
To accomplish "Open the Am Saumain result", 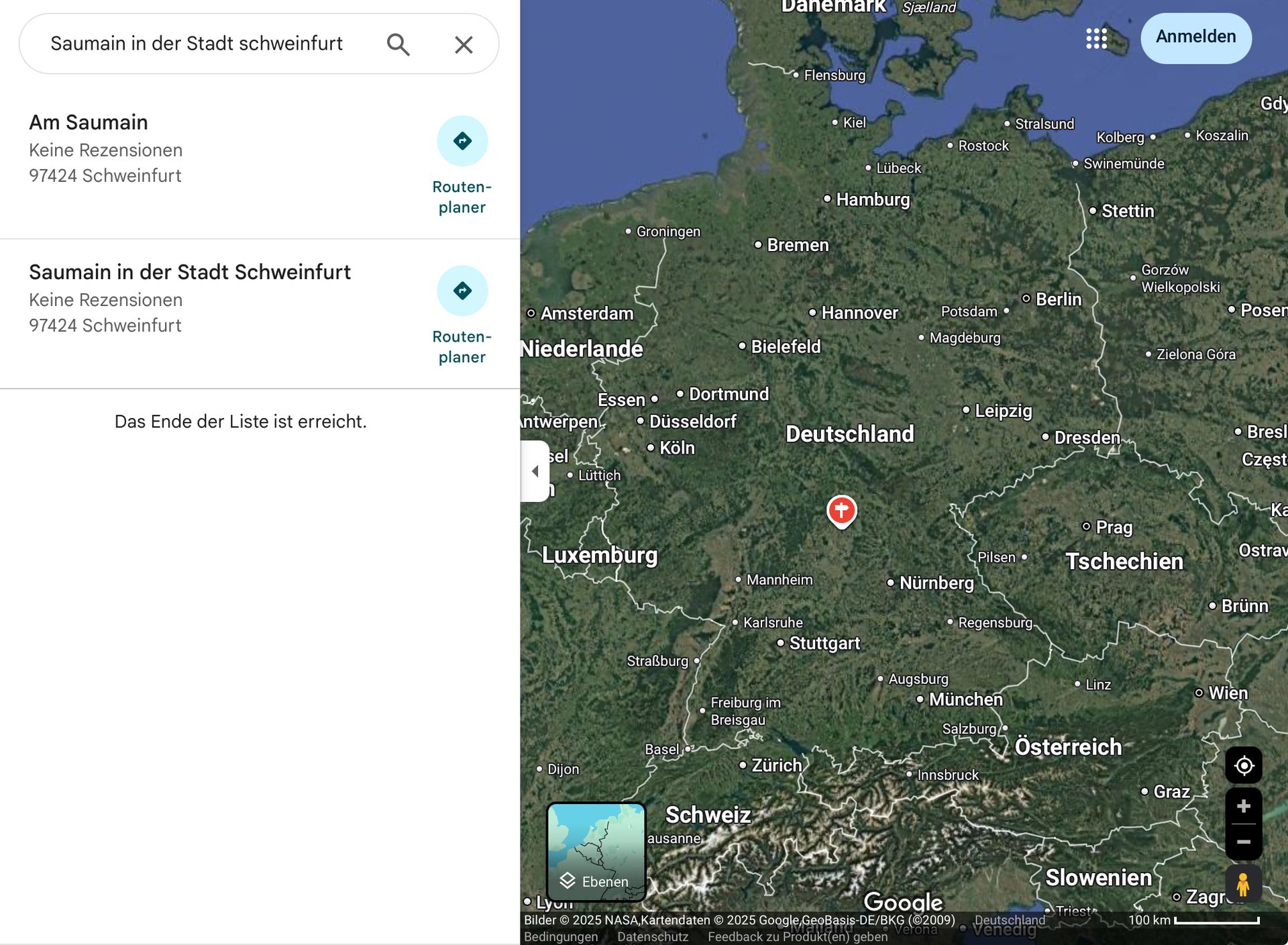I will pyautogui.click(x=89, y=123).
